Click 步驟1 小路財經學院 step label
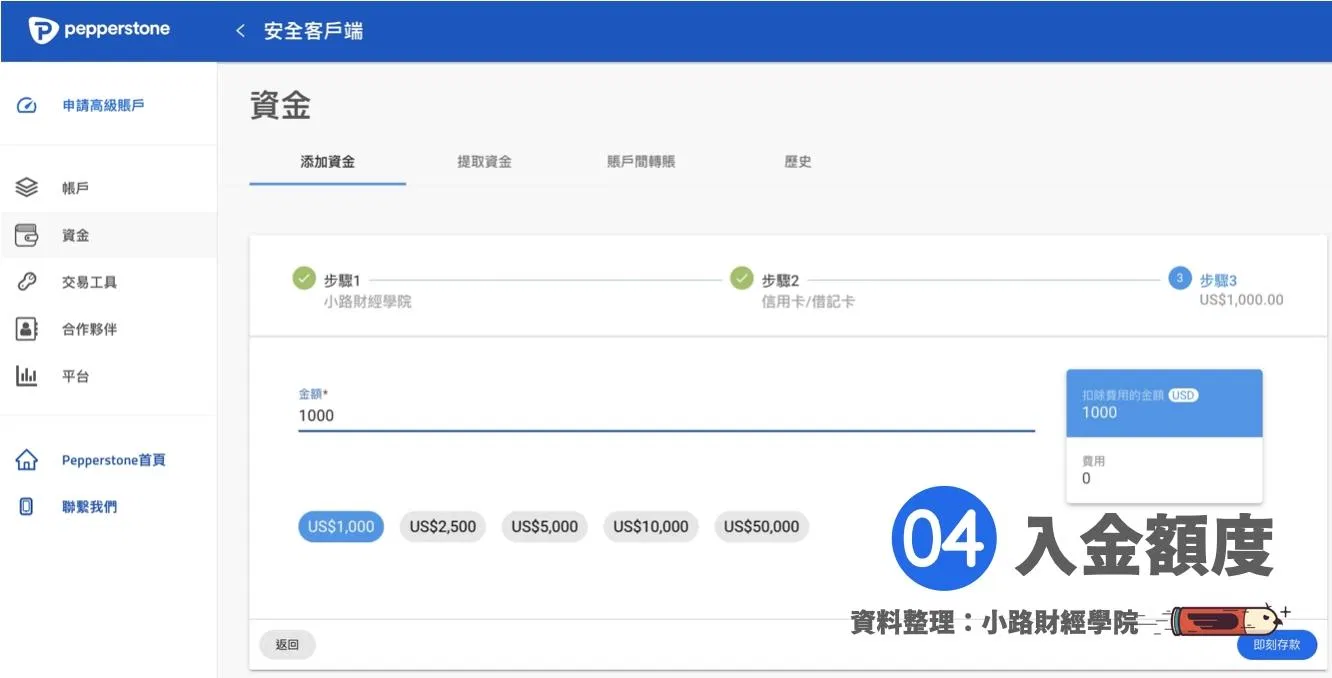Screen dimensions: 1332x678 tap(368, 291)
